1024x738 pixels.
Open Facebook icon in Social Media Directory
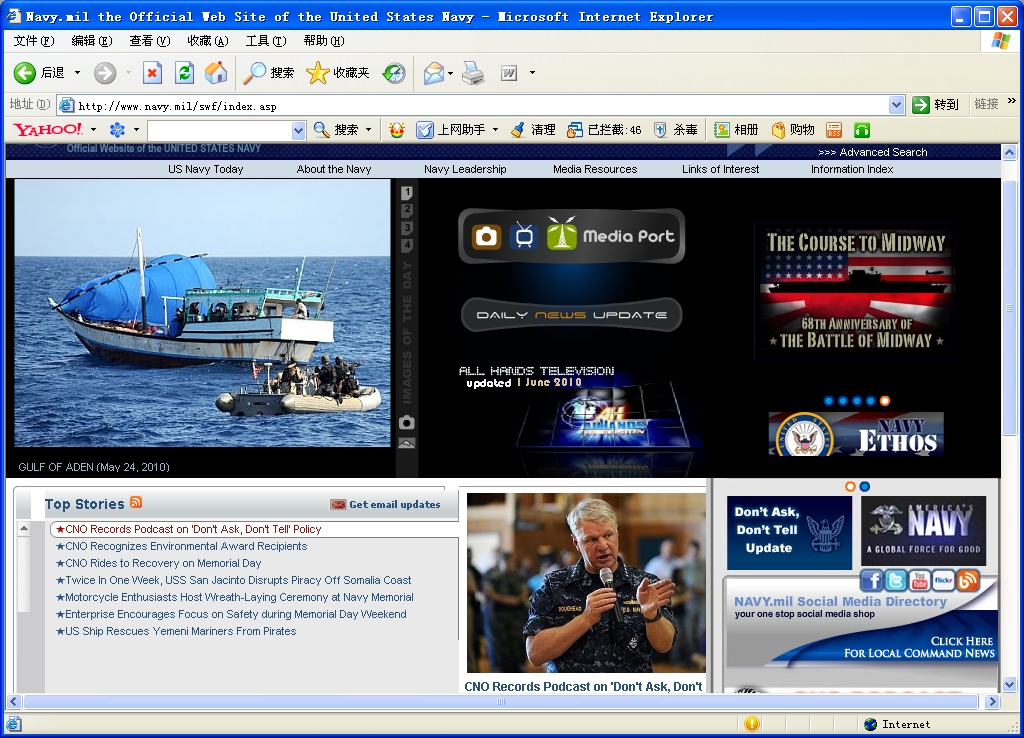tap(872, 580)
